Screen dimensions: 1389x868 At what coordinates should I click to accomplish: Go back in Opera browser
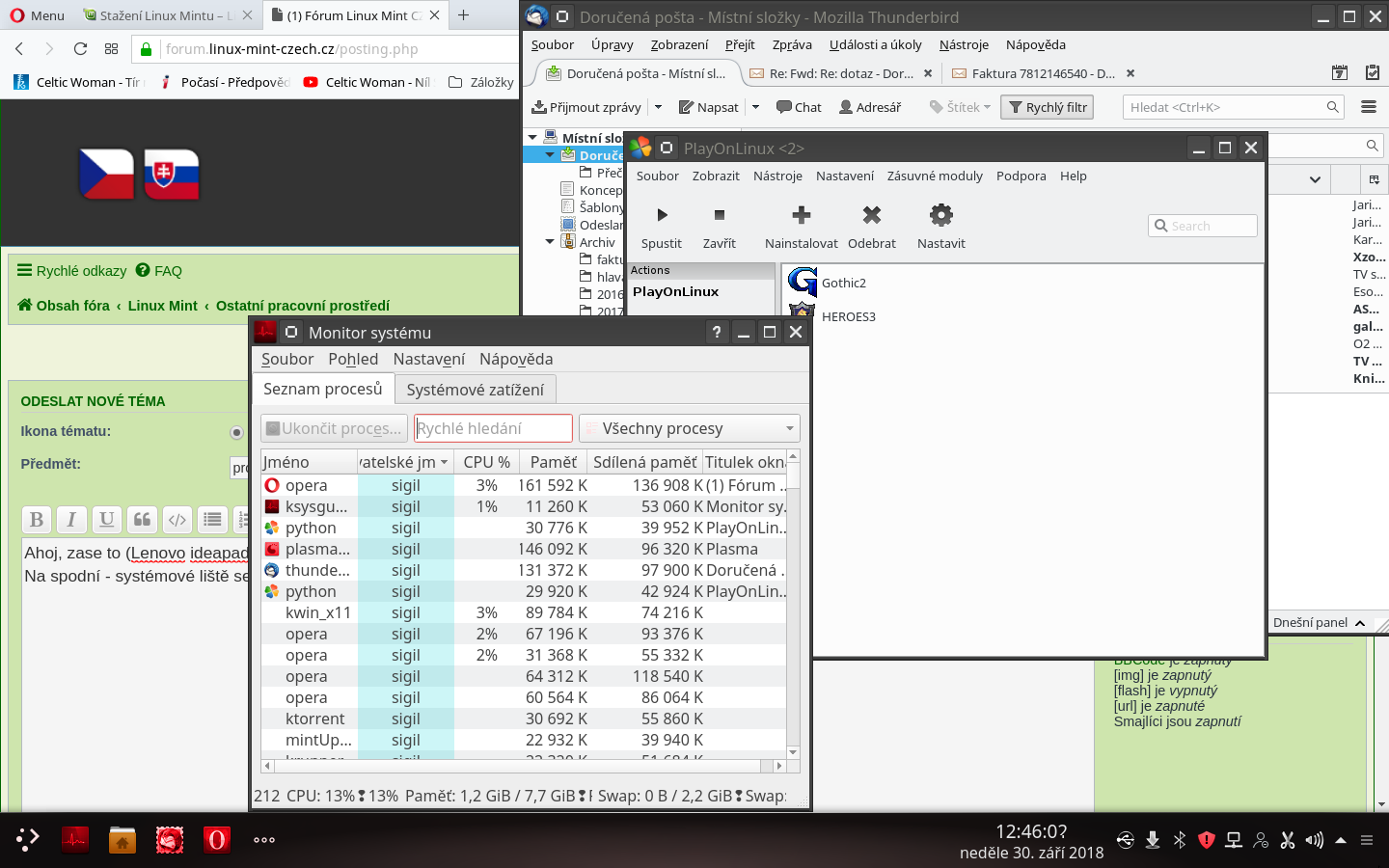tap(19, 49)
